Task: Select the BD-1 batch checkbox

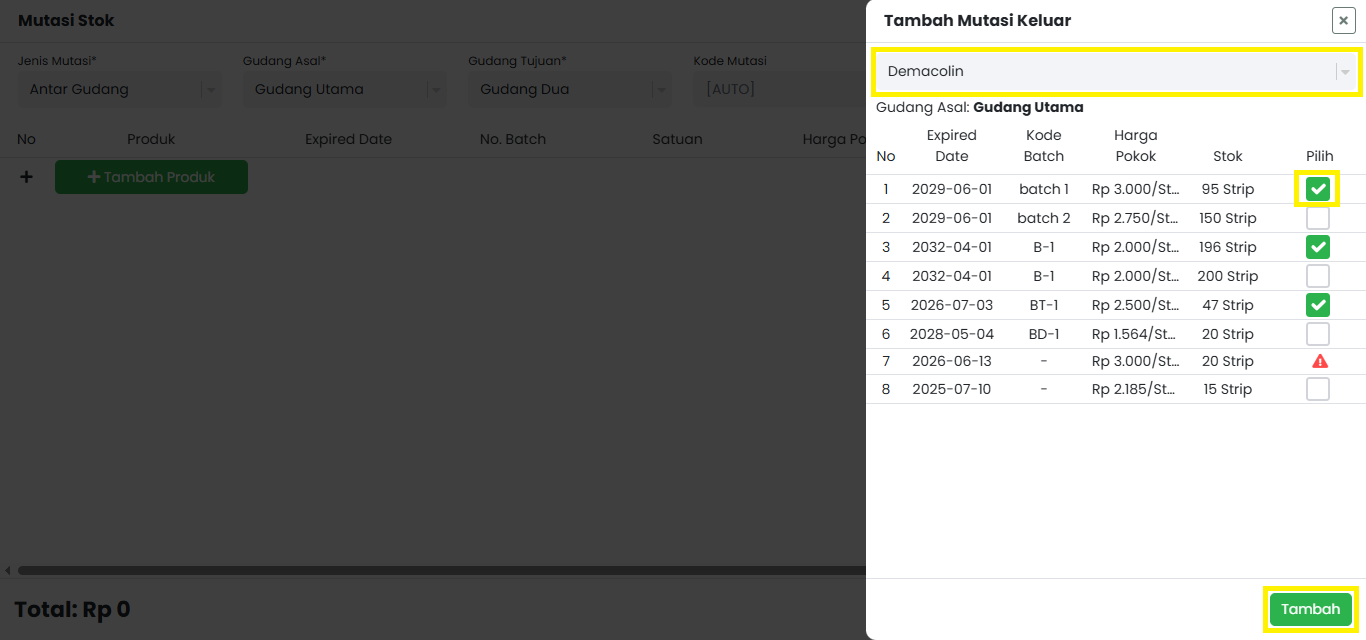Action: pos(1318,334)
